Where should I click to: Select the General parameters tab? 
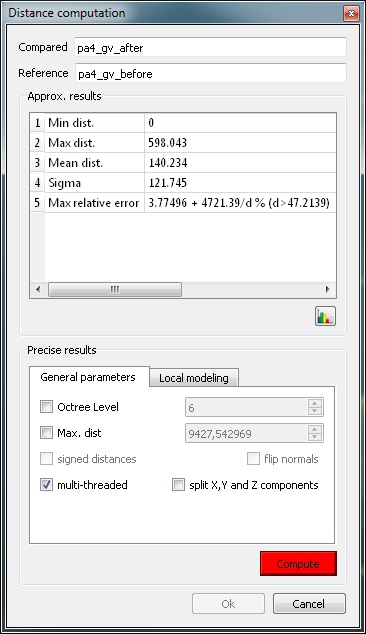pyautogui.click(x=88, y=377)
